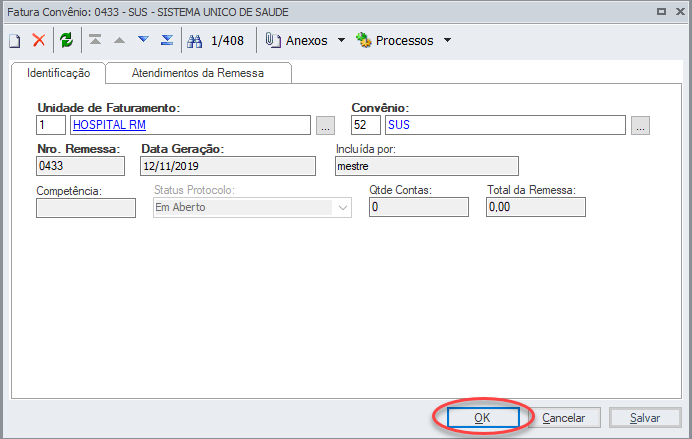Click the Competência field
The image size is (692, 439).
pyautogui.click(x=86, y=208)
